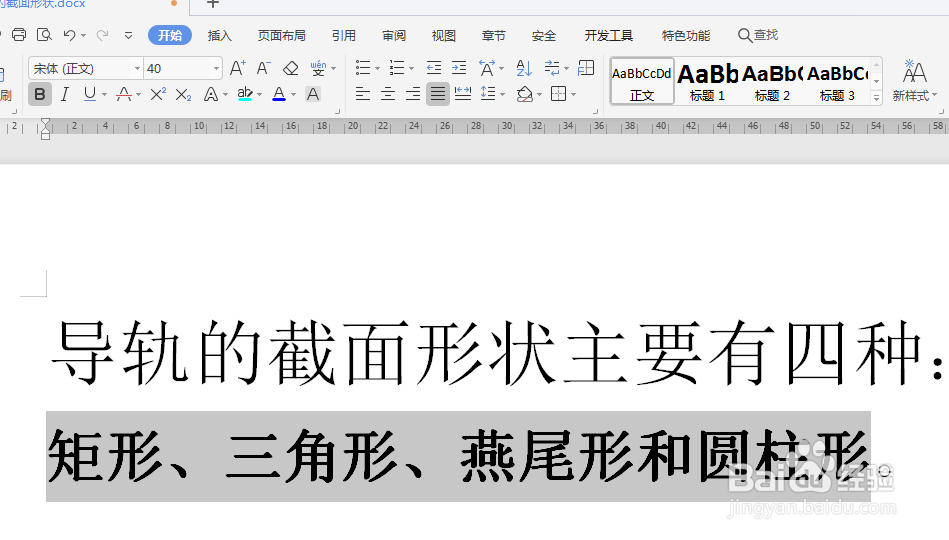Screen dimensions: 949x540
Task: Open shading fill color bucket
Action: [525, 94]
